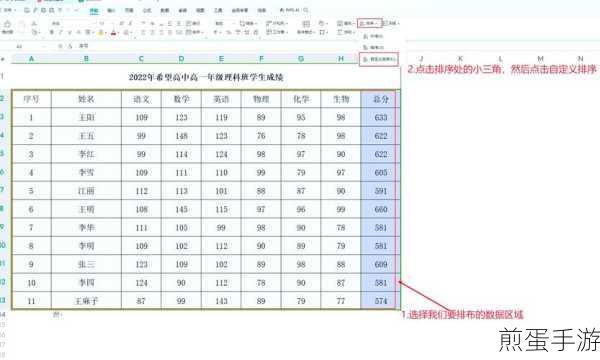The image size is (600, 360).
Task: Select row 13 header
Action: coord(3,300)
